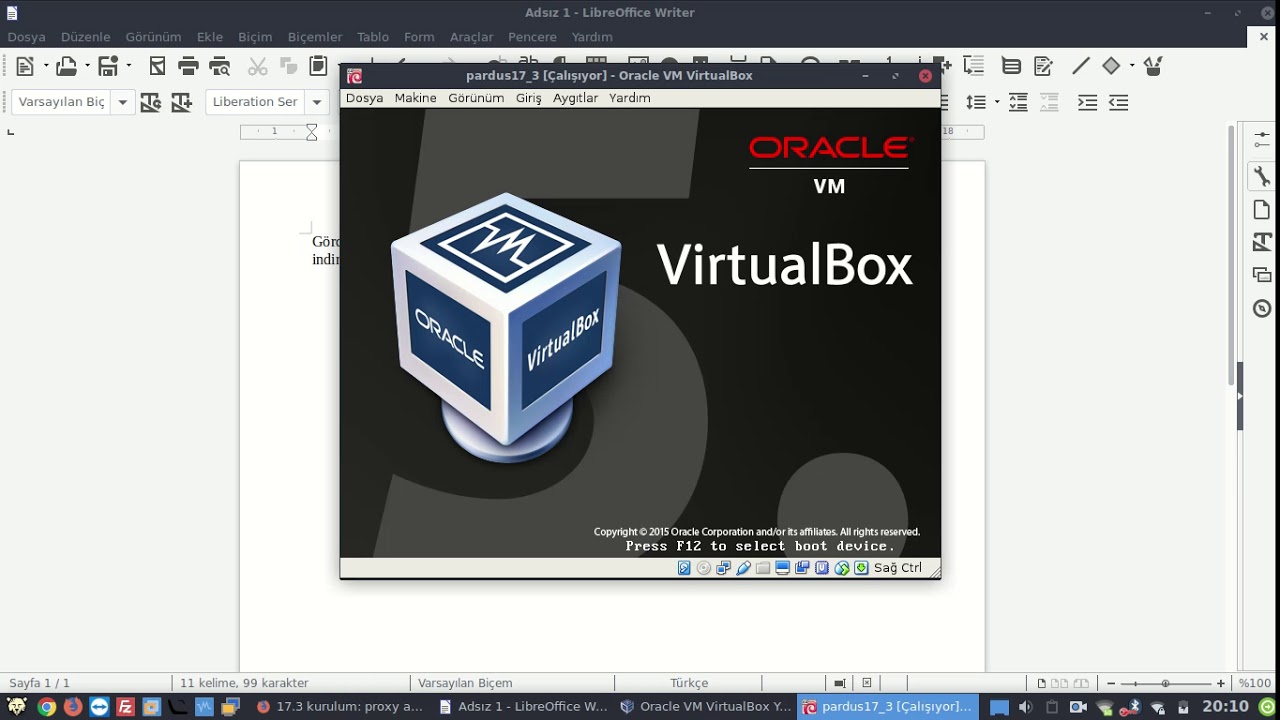Open Liberation Serif font name dropdown
Image resolution: width=1280 pixels, height=720 pixels.
[316, 102]
